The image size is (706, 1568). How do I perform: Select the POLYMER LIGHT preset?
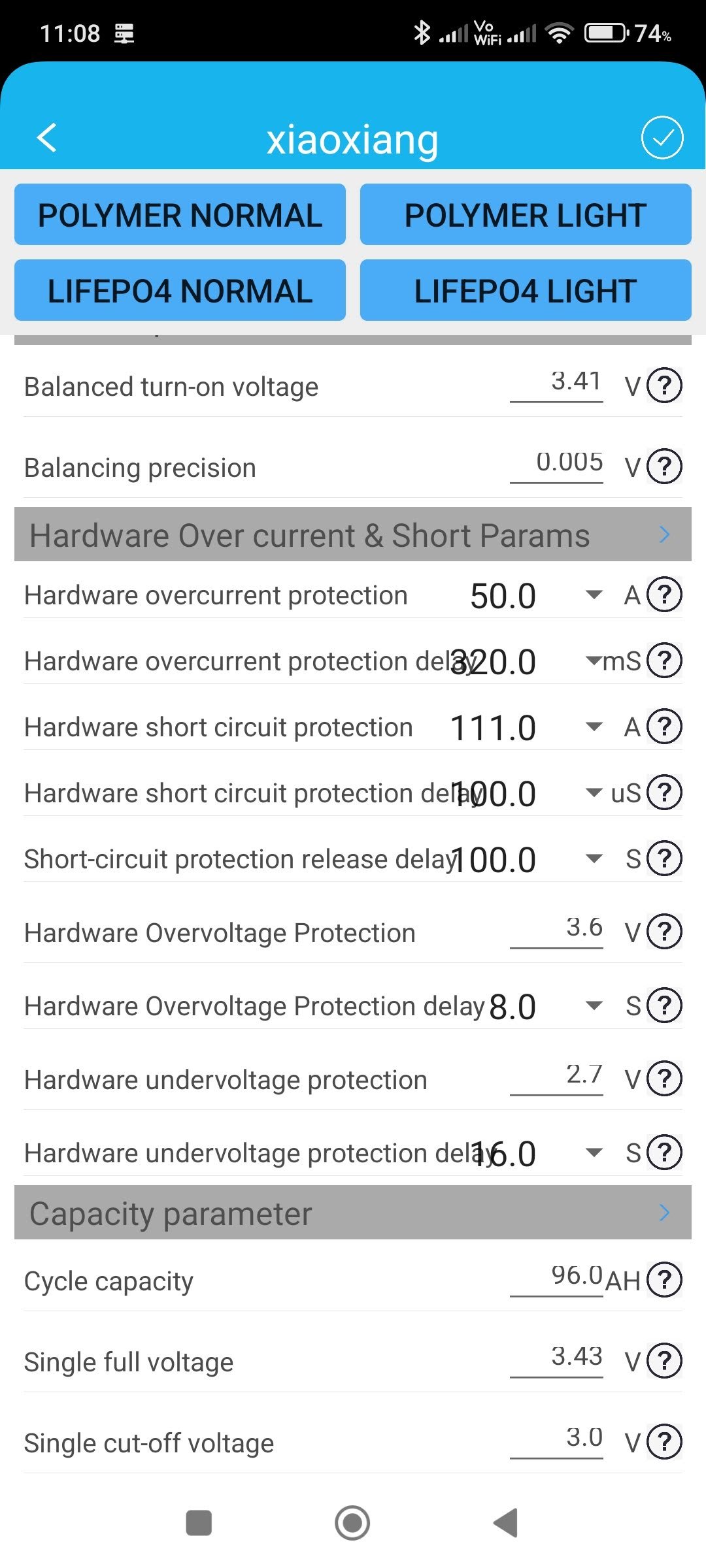pyautogui.click(x=525, y=215)
